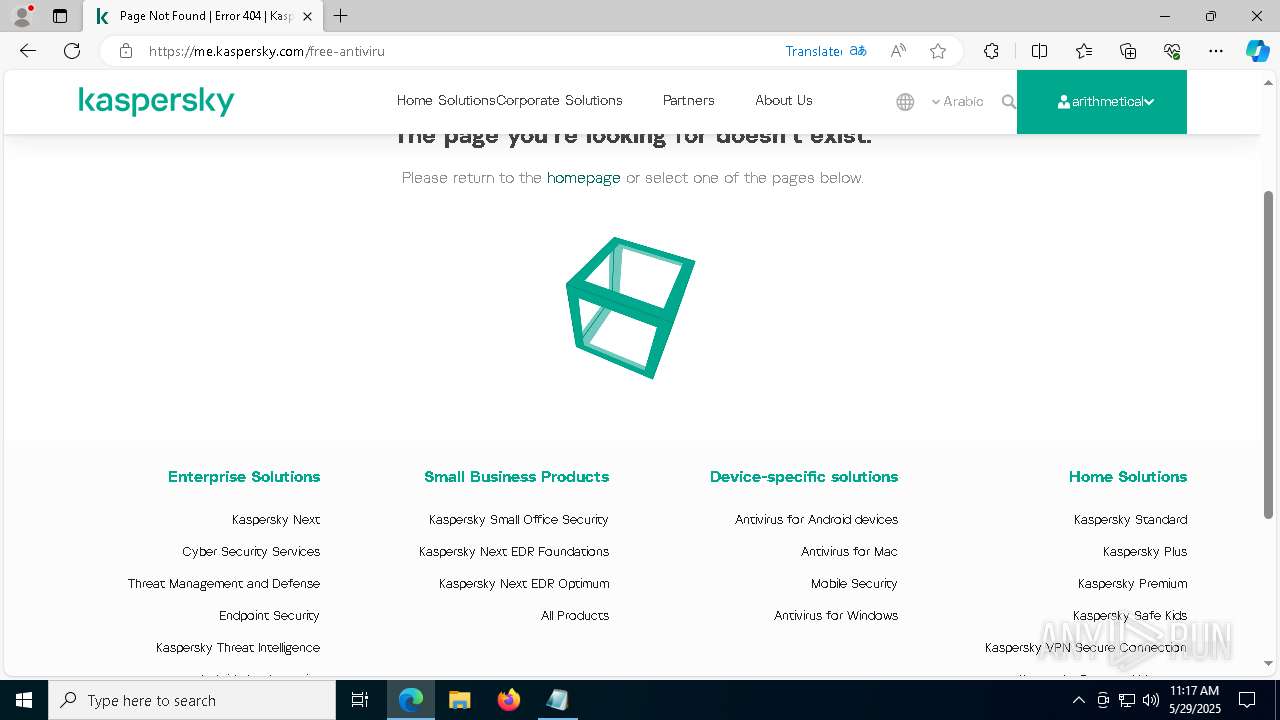1280x720 pixels.
Task: Open Edge Settings and more menu
Action: click(1216, 51)
